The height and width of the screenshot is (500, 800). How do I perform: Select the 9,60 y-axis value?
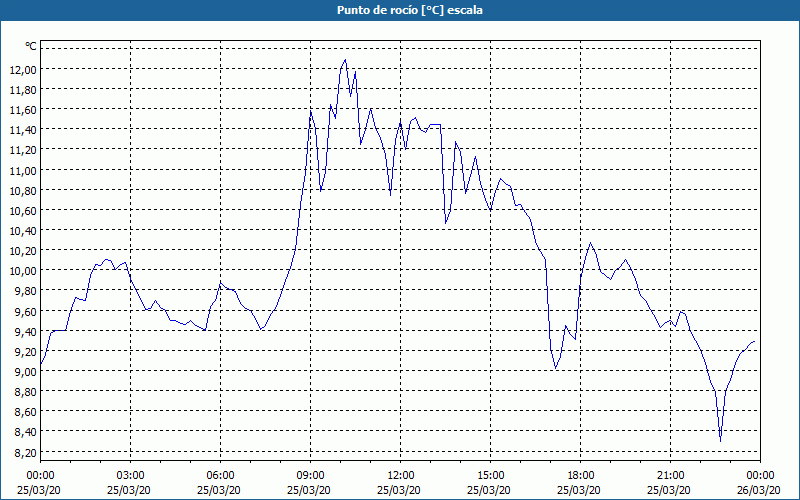click(25, 311)
